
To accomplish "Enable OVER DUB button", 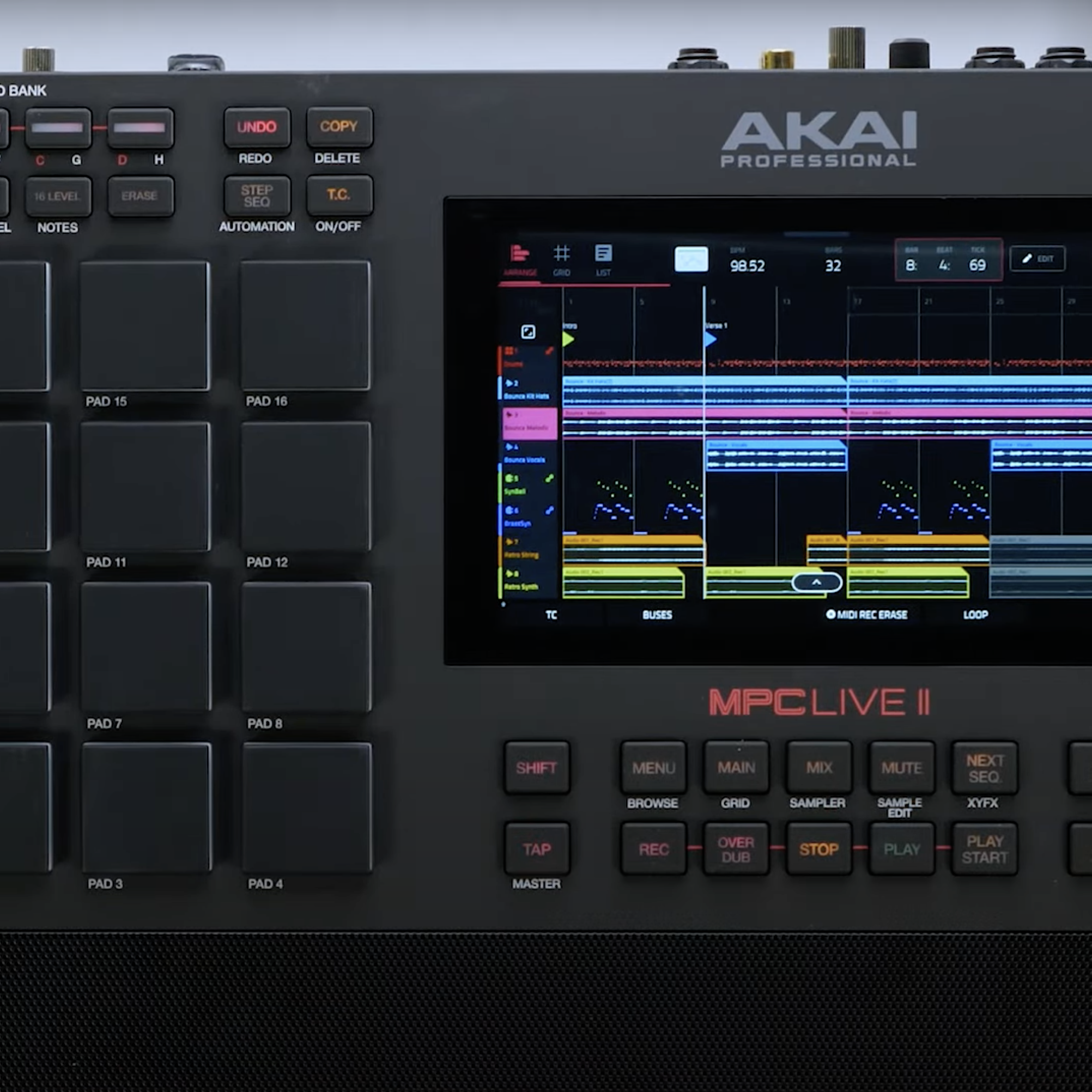I will pos(737,850).
